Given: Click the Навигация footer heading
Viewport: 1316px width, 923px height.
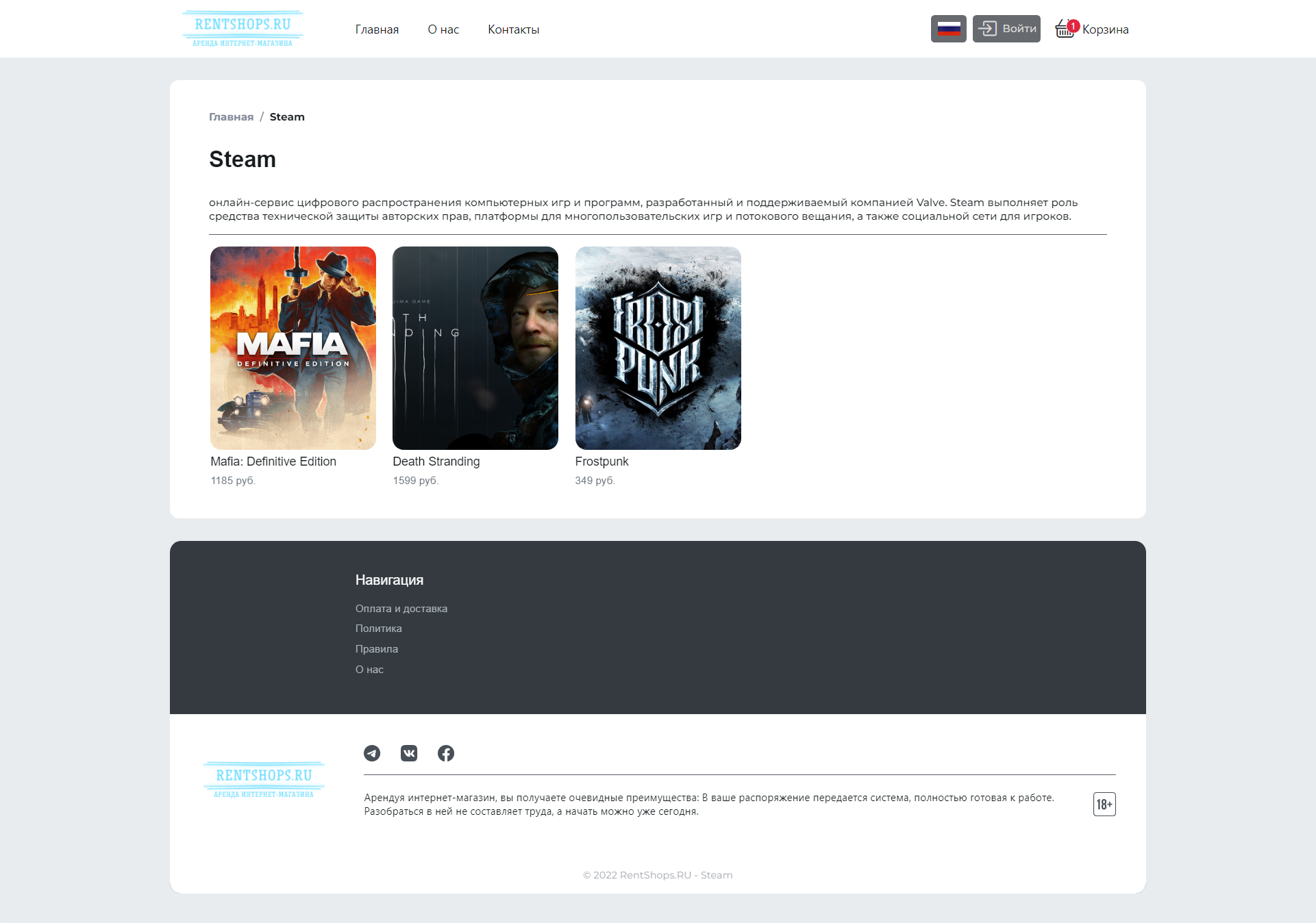Looking at the screenshot, I should pos(389,580).
